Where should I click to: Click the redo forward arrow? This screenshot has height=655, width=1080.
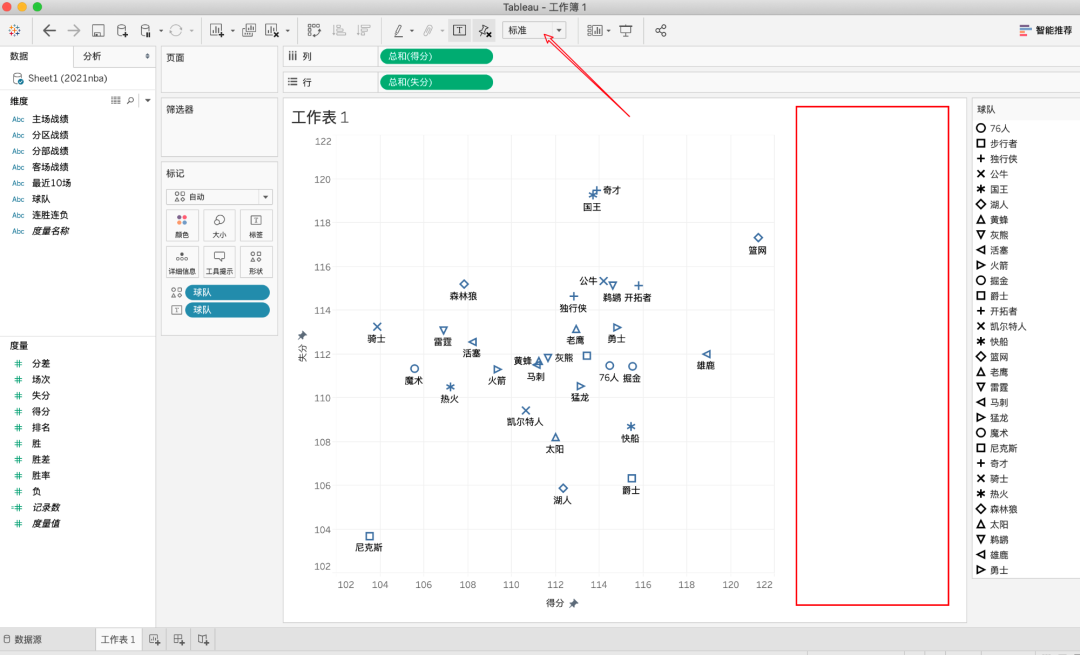click(x=73, y=30)
